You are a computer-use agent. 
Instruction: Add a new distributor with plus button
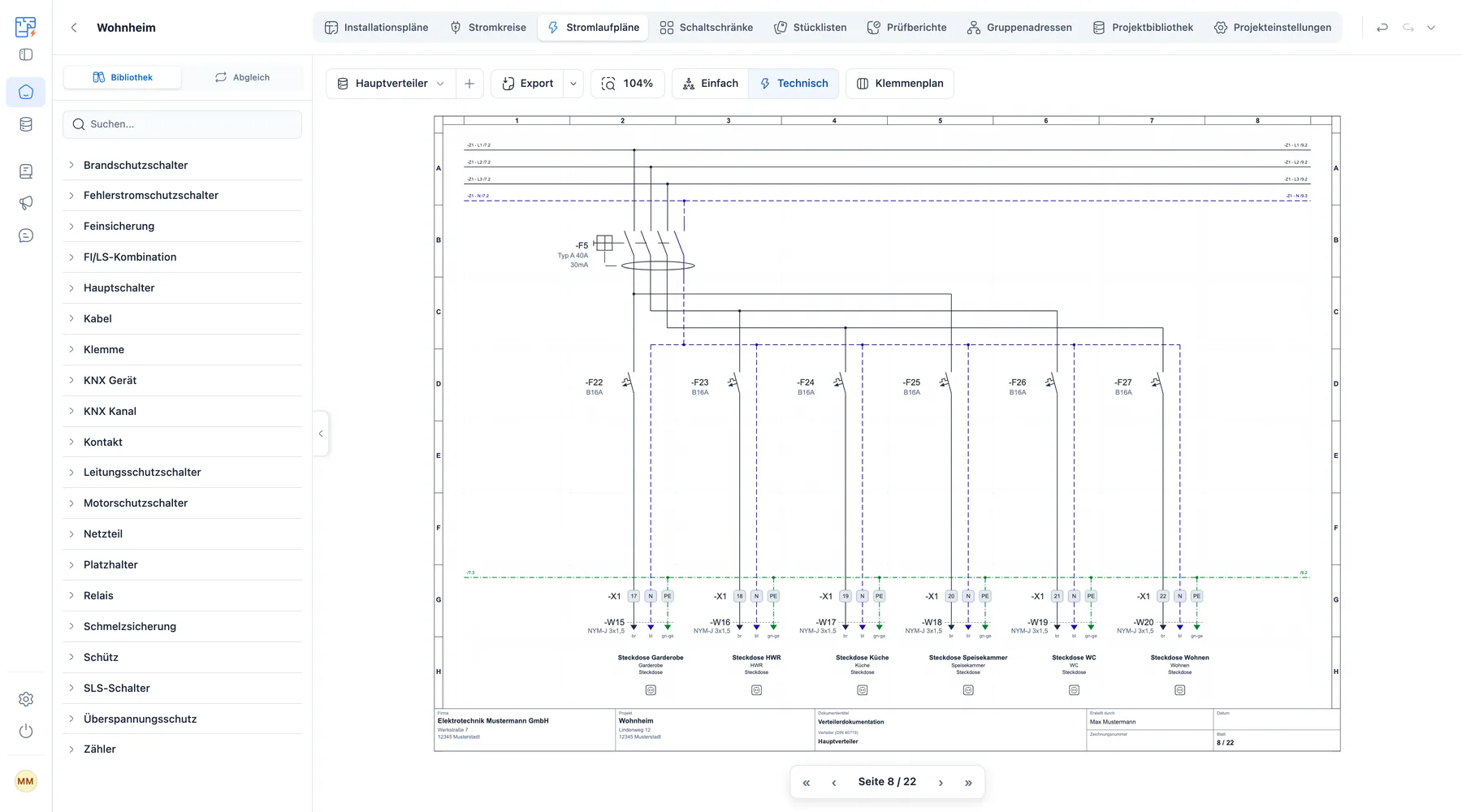[469, 84]
